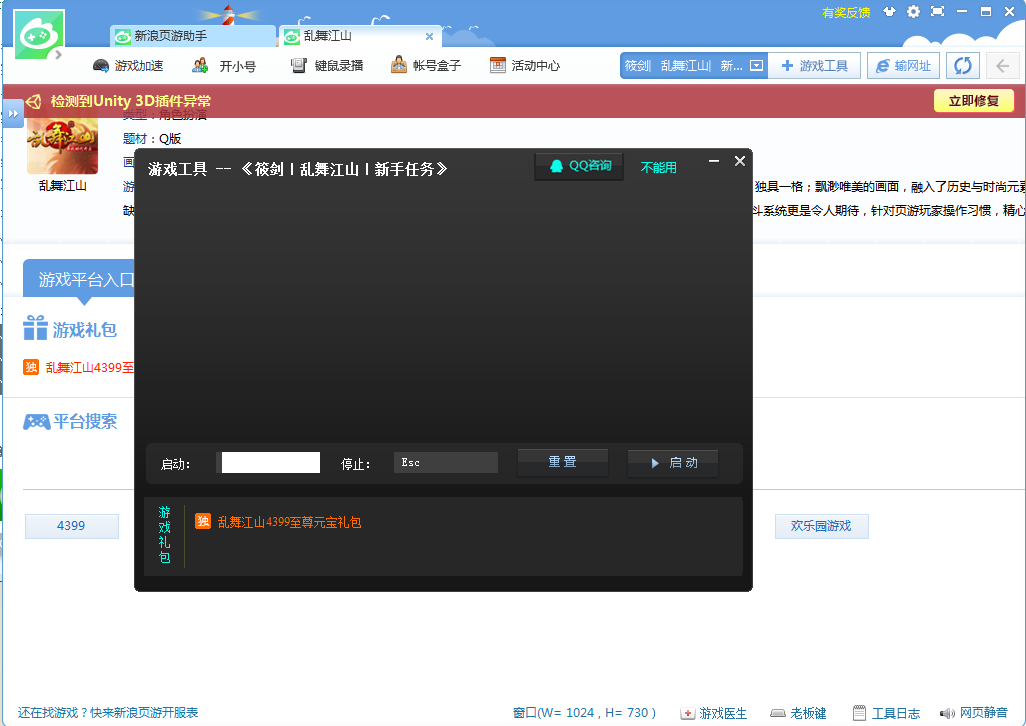Open the skin shirt icon in title bar
This screenshot has height=726, width=1026.
pos(889,11)
